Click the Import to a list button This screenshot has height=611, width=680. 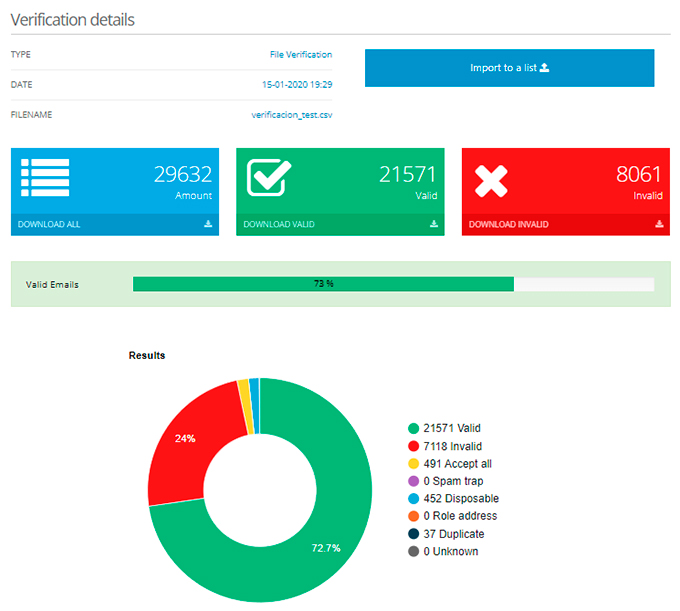pos(509,68)
